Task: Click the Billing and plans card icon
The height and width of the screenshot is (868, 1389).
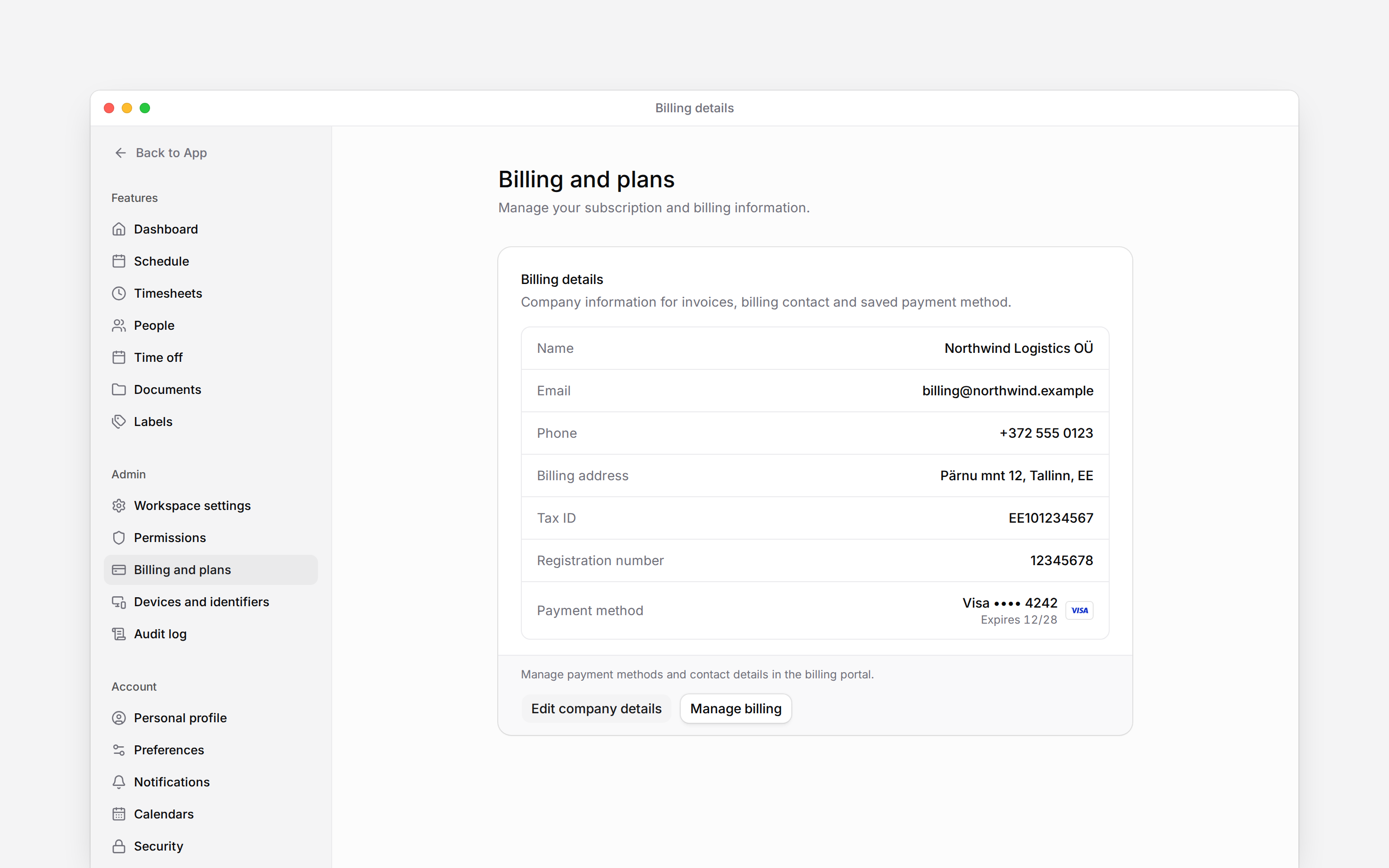Action: point(119,570)
